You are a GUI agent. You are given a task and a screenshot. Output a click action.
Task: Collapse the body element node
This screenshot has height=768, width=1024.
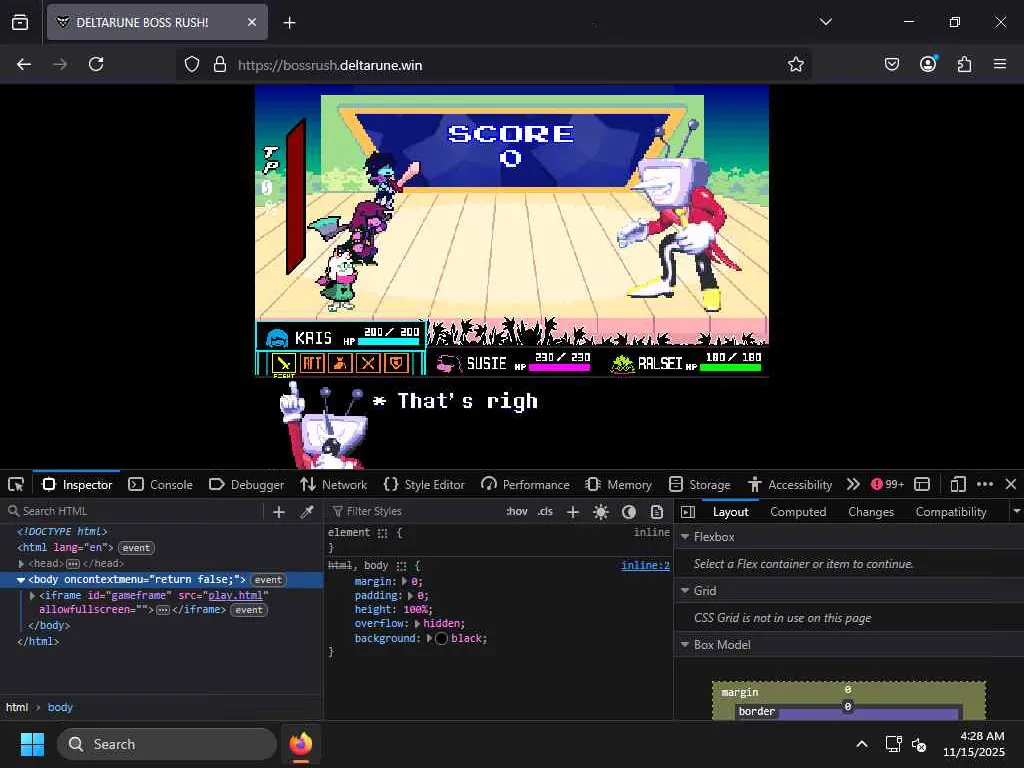[x=21, y=580]
